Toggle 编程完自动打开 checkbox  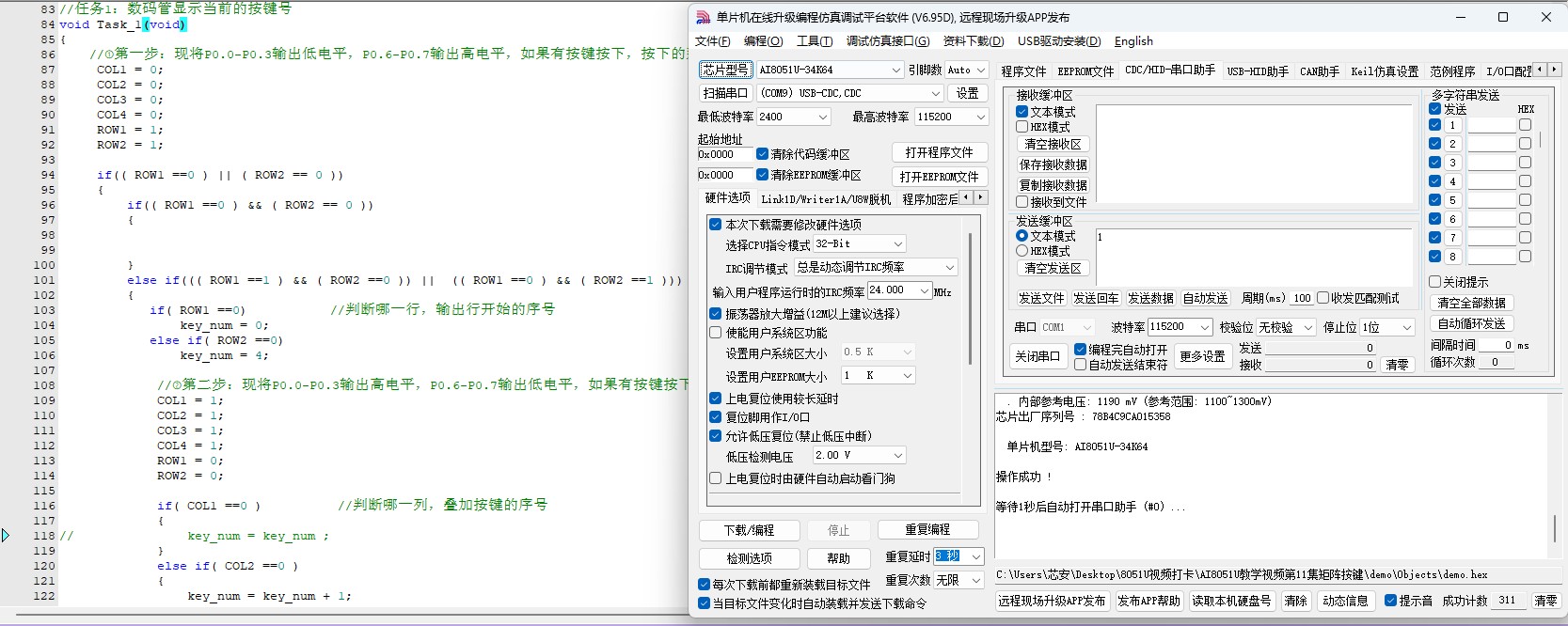tap(1081, 350)
